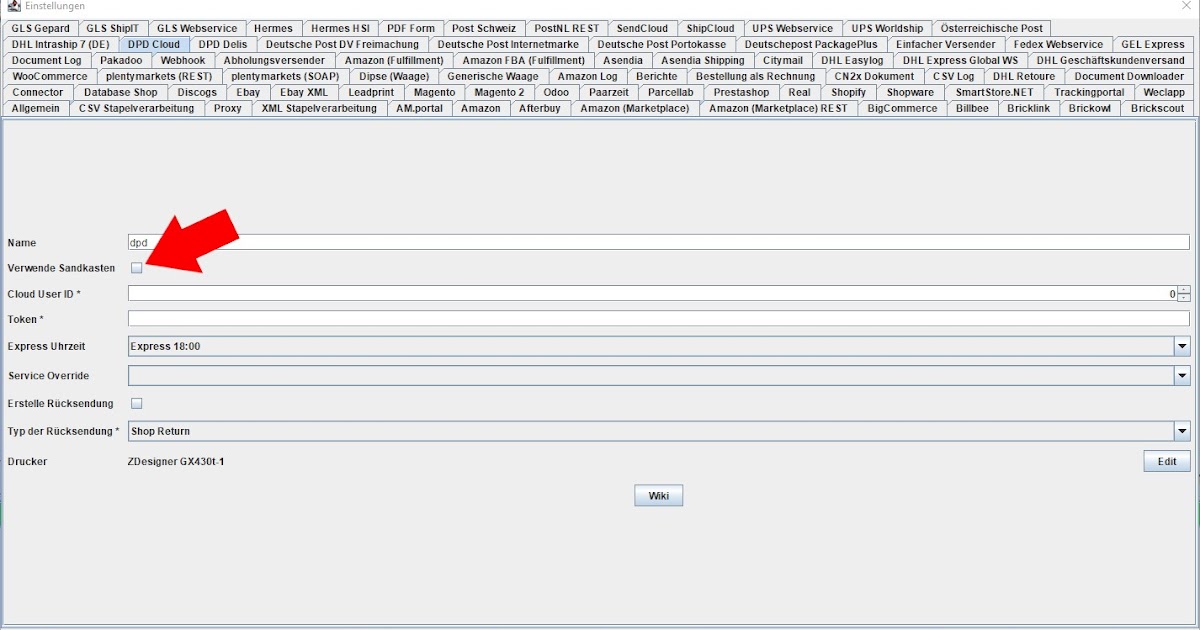Open the Citymail tab

tap(783, 60)
